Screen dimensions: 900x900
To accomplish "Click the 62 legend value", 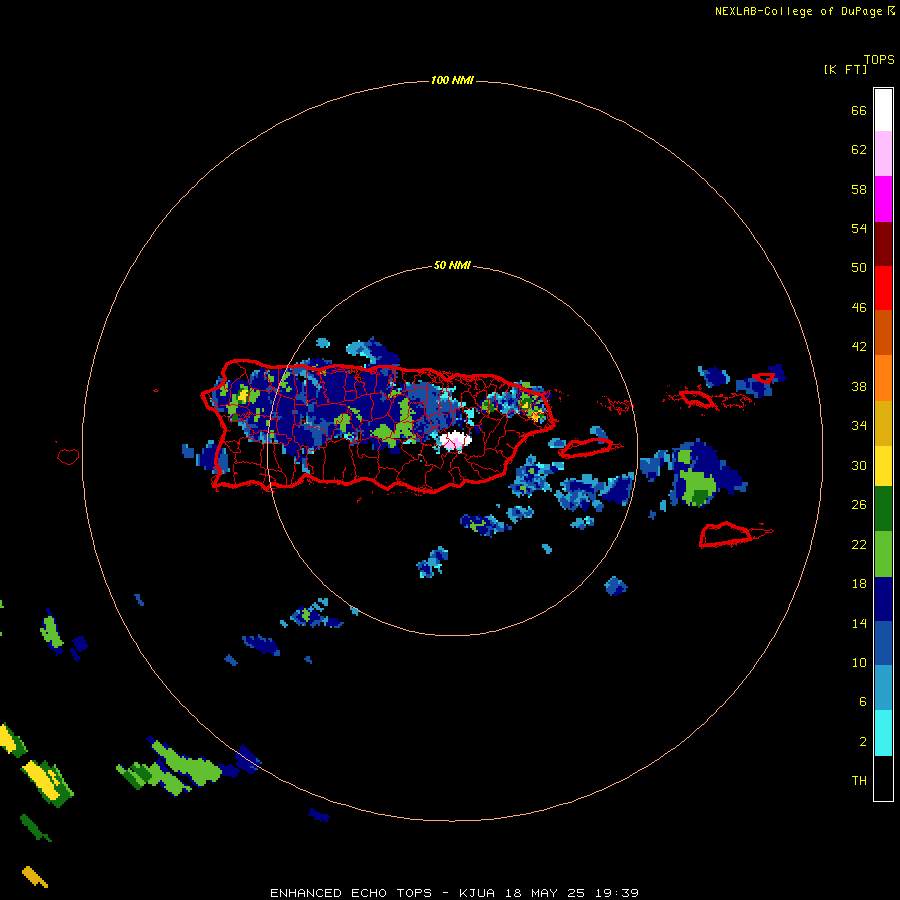I will tap(859, 149).
